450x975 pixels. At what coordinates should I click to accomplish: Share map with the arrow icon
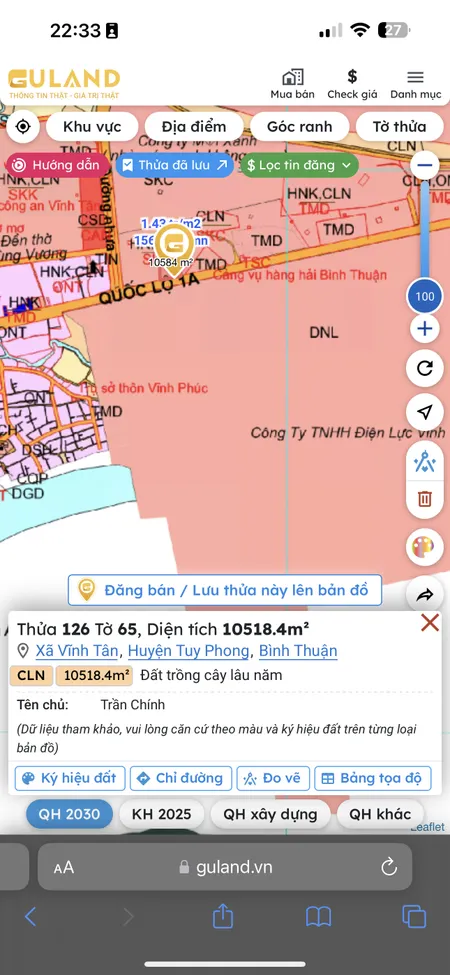click(x=425, y=595)
